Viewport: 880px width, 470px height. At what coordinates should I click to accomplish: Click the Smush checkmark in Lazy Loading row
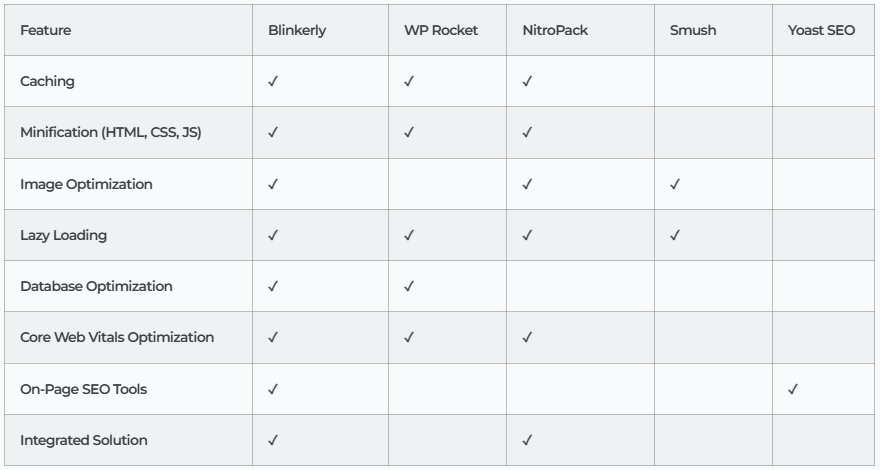[675, 236]
